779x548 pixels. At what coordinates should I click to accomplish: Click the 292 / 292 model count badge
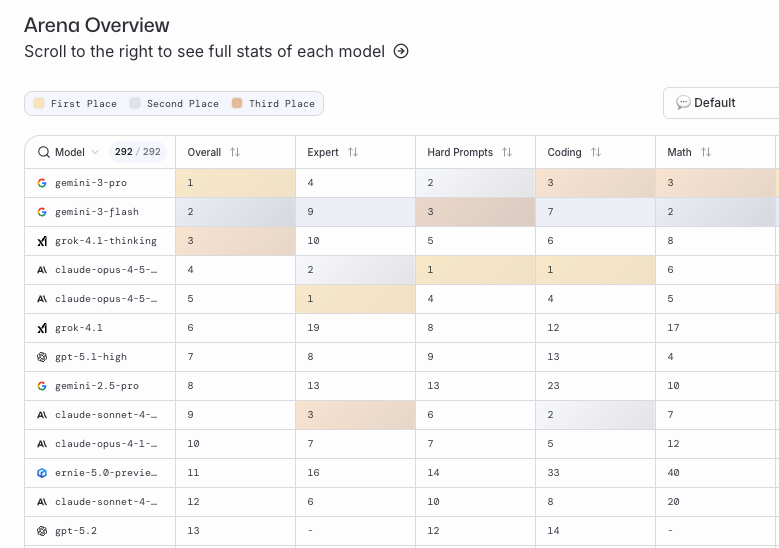(x=138, y=152)
